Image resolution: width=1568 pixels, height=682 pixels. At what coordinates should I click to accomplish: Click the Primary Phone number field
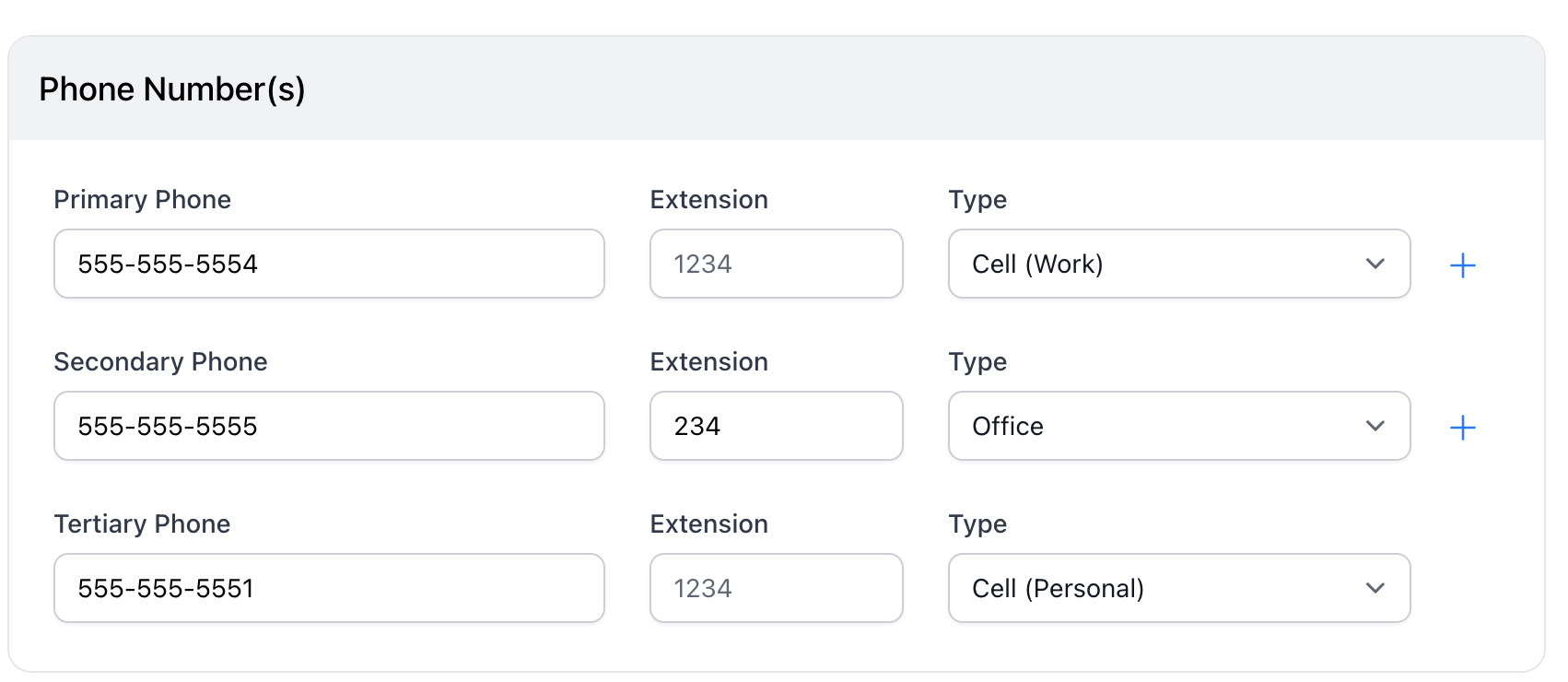tap(329, 265)
